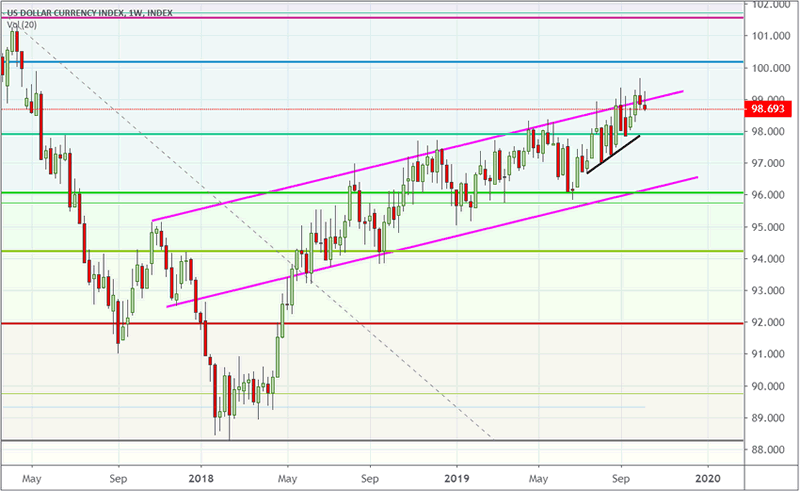This screenshot has width=800, height=491.
Task: Select the blue horizontal line near 100.2
Action: 372,62
